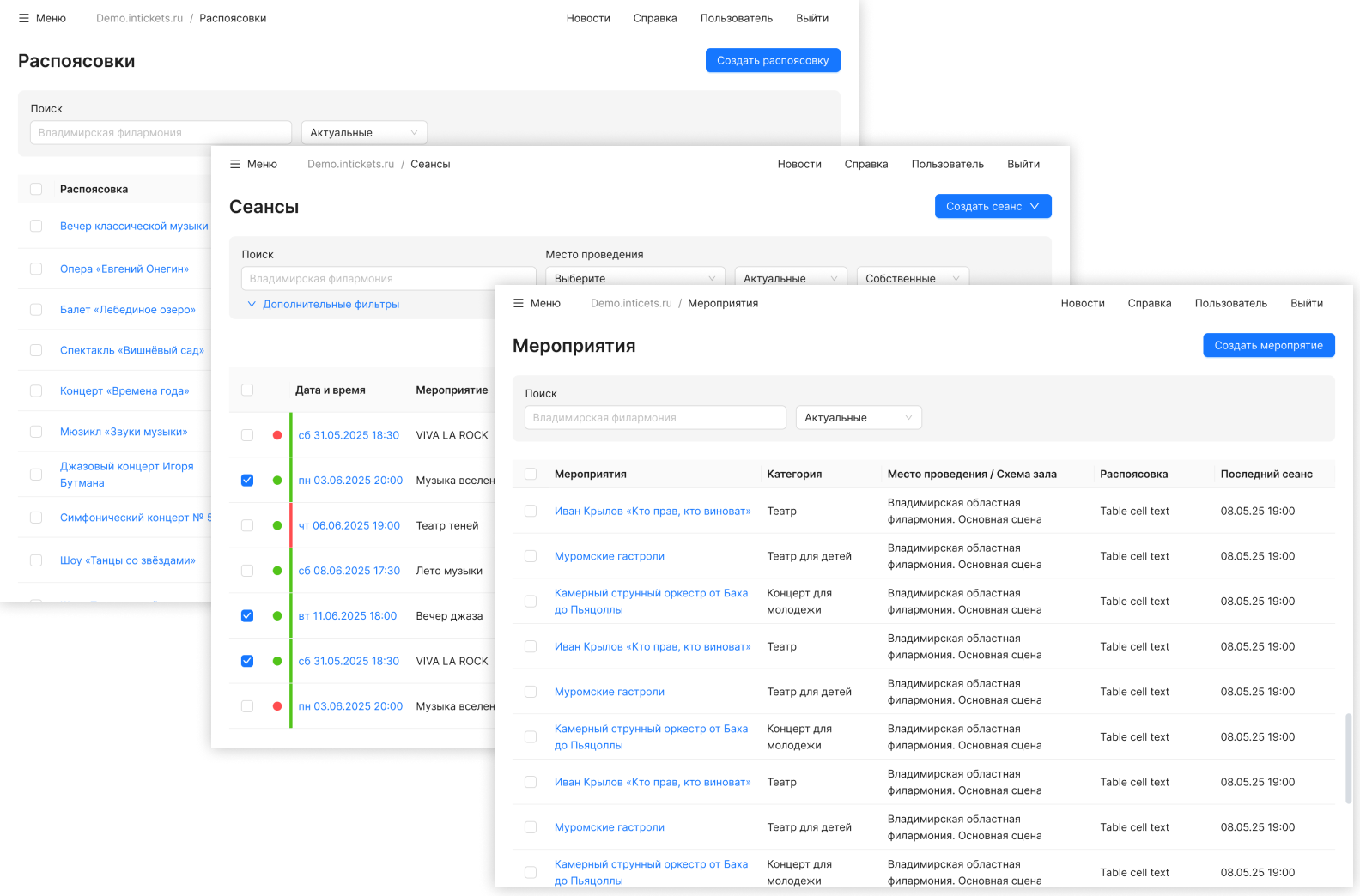Click arrow icon on Создать сеанс button
This screenshot has height=896, width=1360.
[x=1035, y=206]
